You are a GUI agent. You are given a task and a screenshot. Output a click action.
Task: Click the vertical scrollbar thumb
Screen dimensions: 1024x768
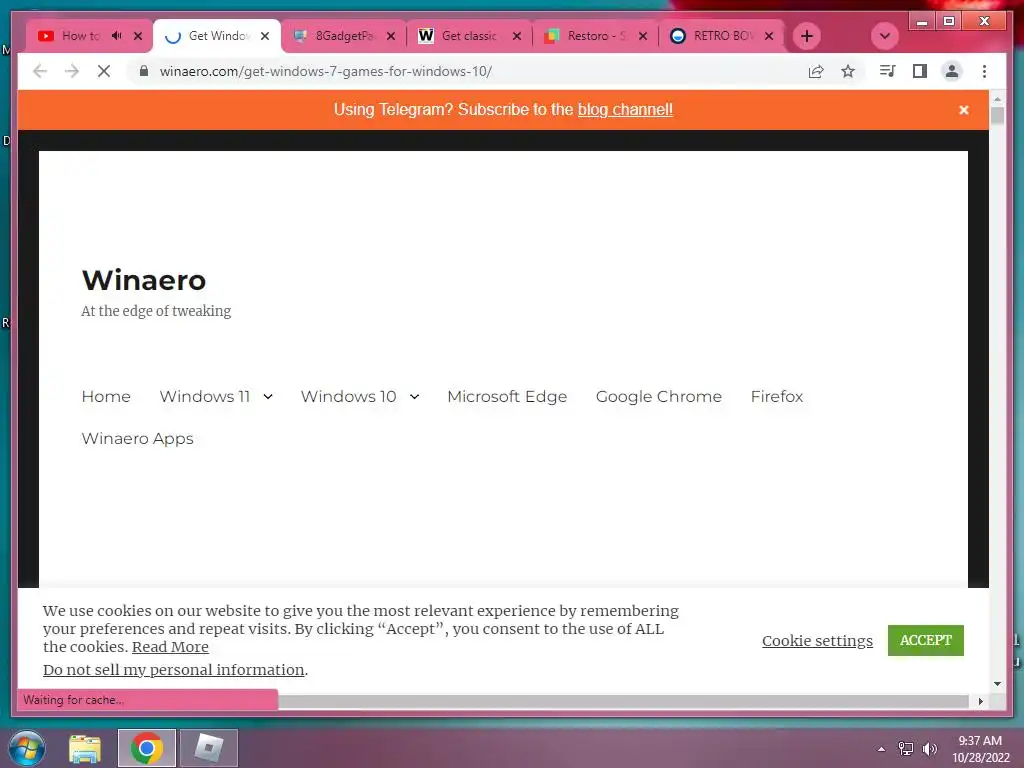997,116
